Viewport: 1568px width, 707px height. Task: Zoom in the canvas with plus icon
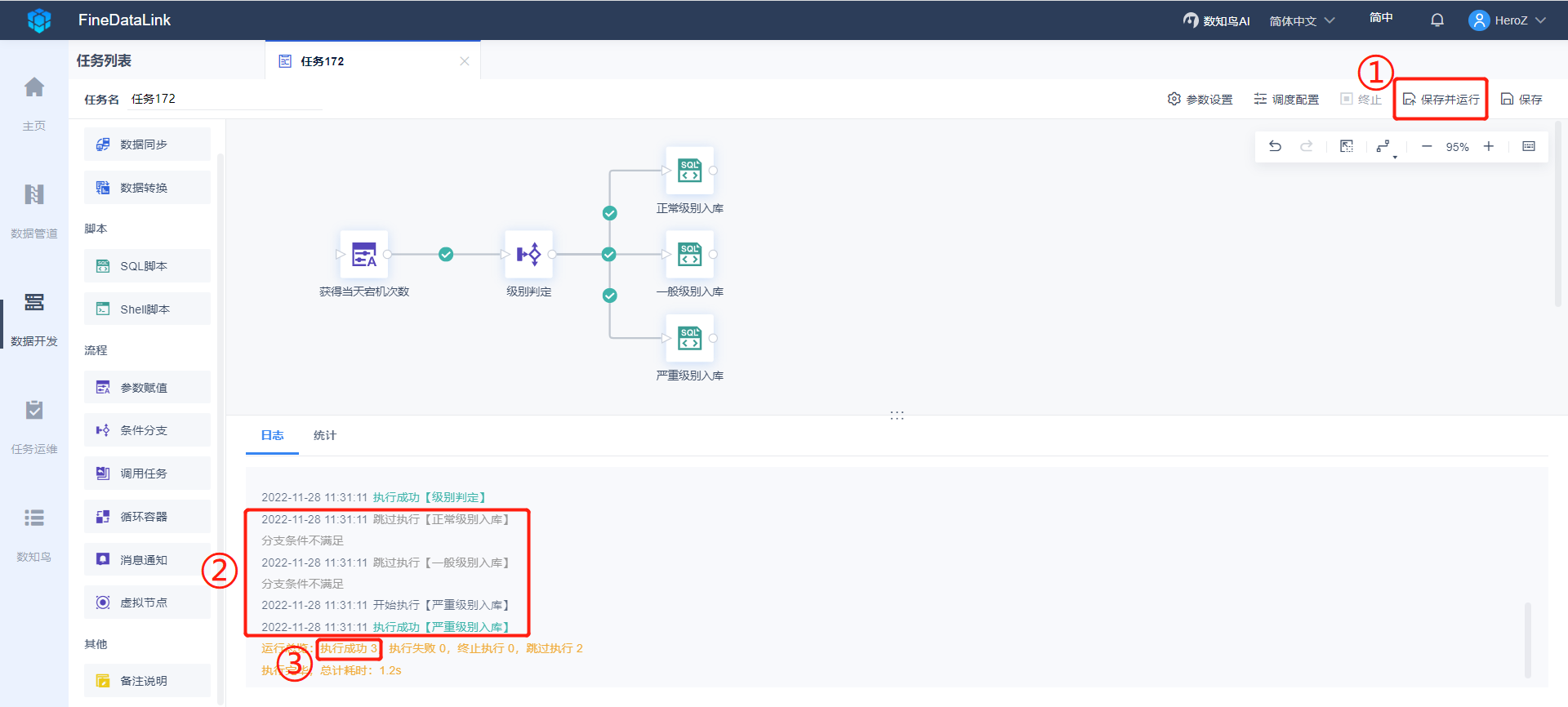pos(1489,146)
